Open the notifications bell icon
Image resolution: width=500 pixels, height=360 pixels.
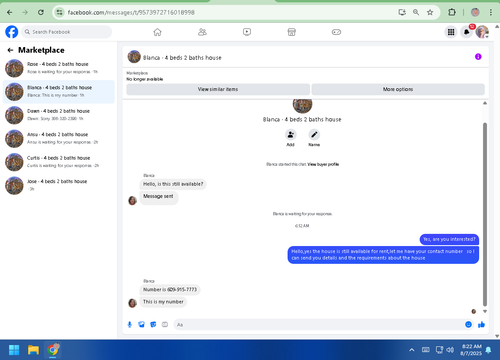(467, 32)
